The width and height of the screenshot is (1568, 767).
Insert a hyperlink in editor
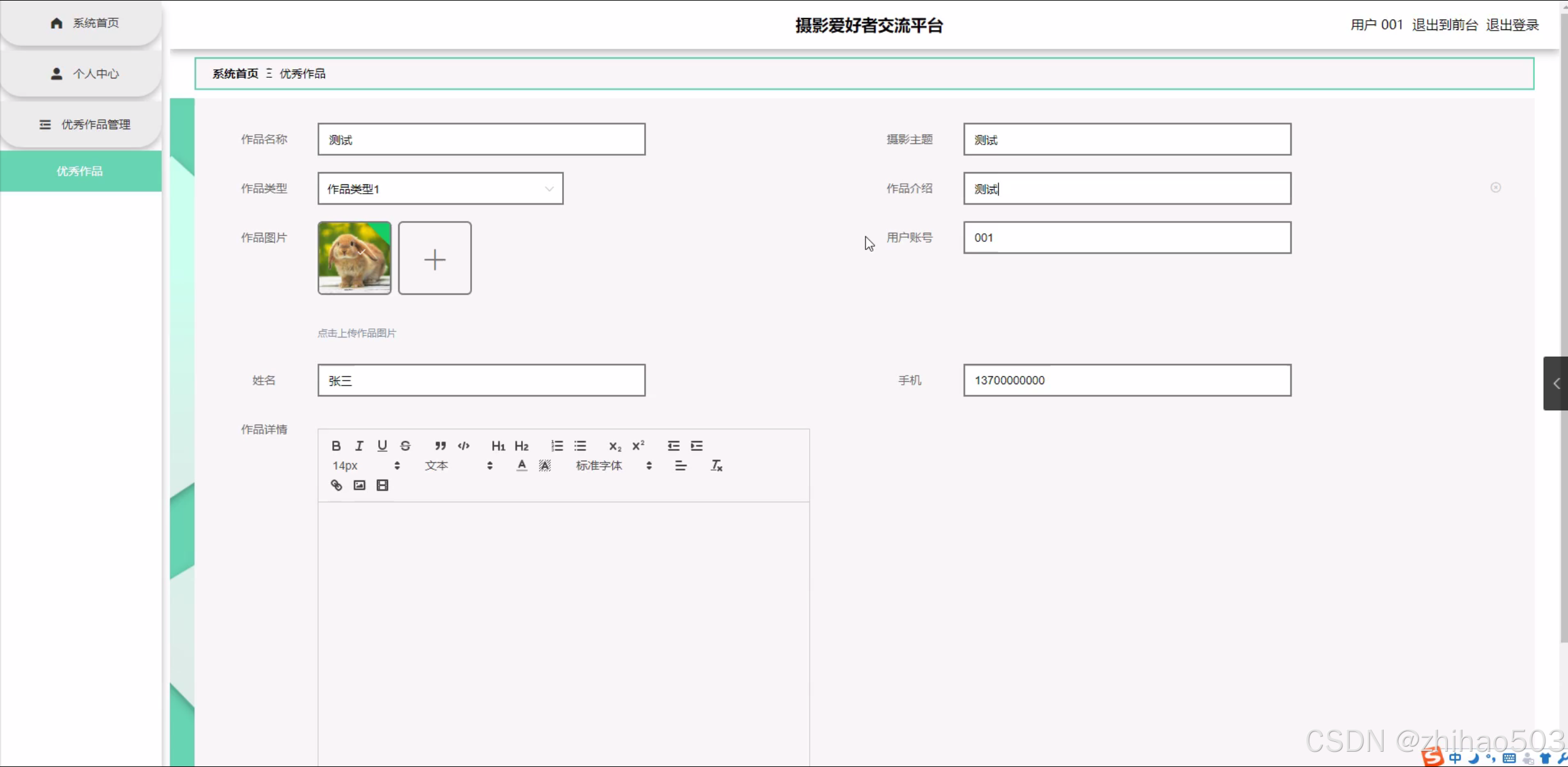(336, 485)
